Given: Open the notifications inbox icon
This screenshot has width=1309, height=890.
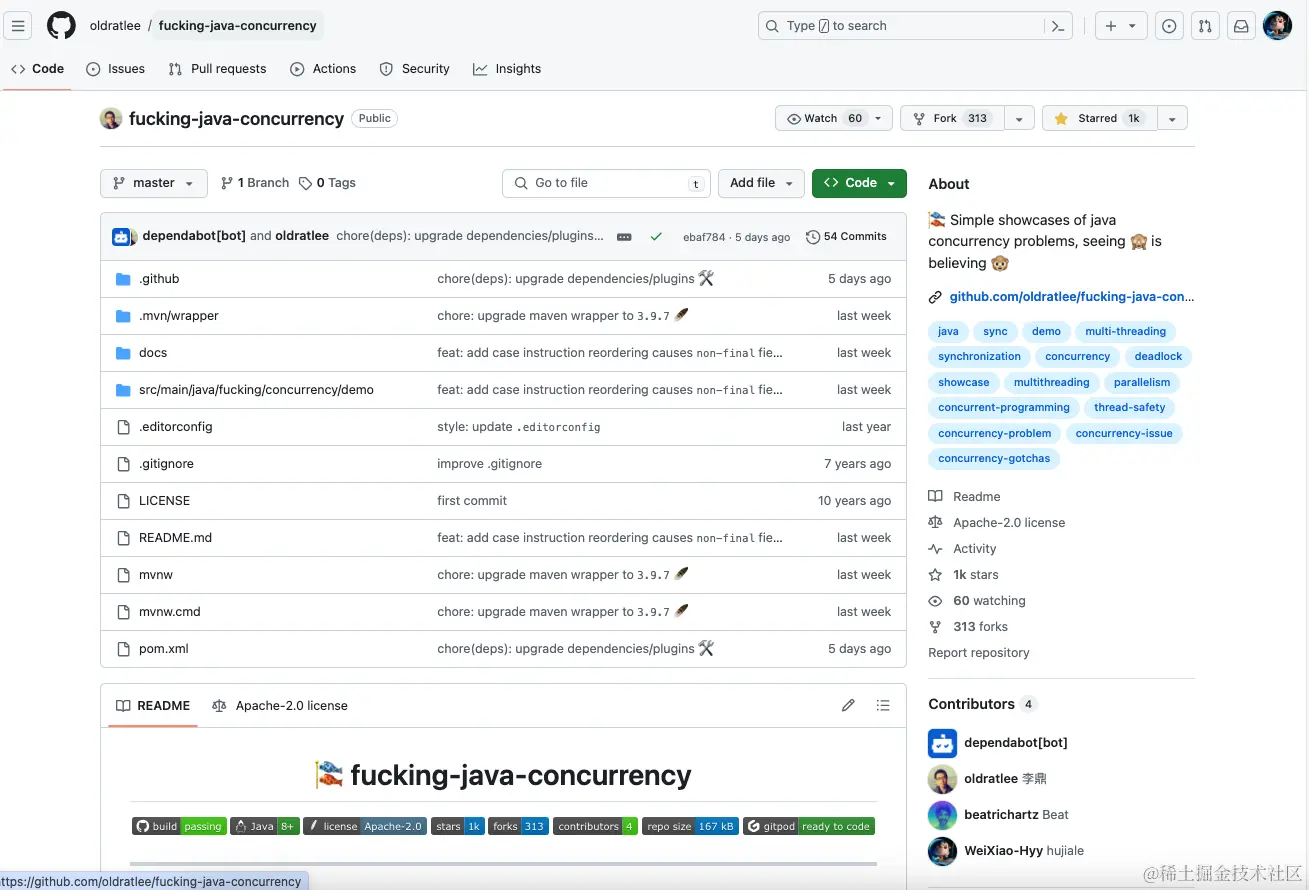Looking at the screenshot, I should [1241, 25].
